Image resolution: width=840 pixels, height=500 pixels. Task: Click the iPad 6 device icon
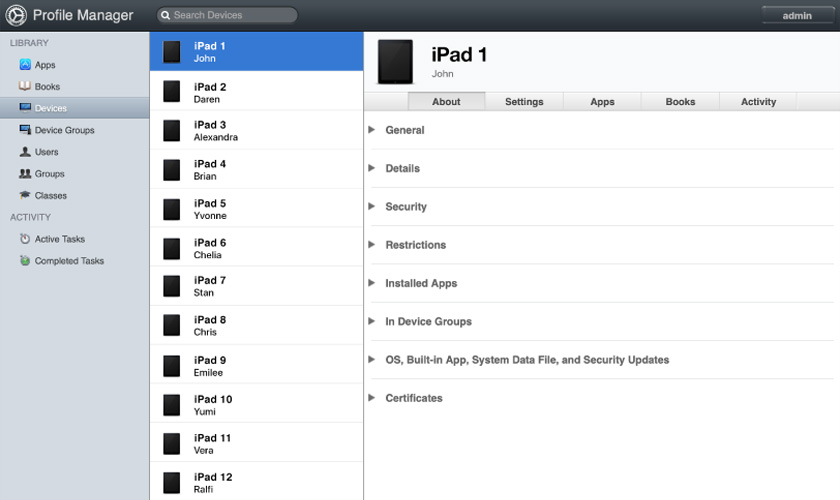coord(171,249)
